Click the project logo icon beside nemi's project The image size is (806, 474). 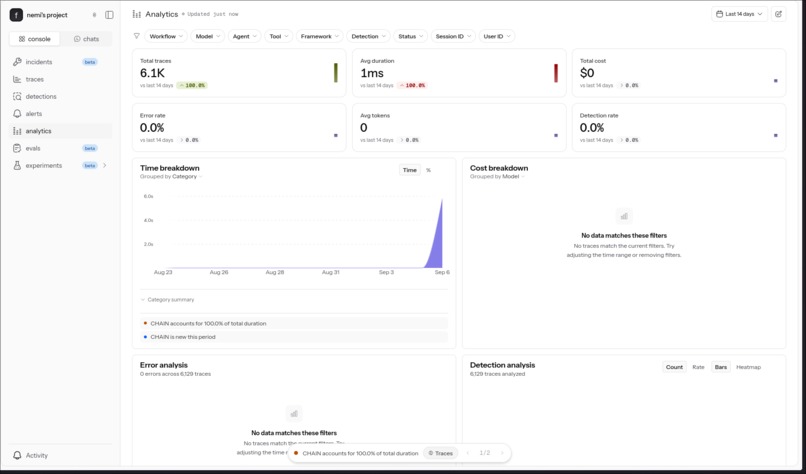click(16, 15)
